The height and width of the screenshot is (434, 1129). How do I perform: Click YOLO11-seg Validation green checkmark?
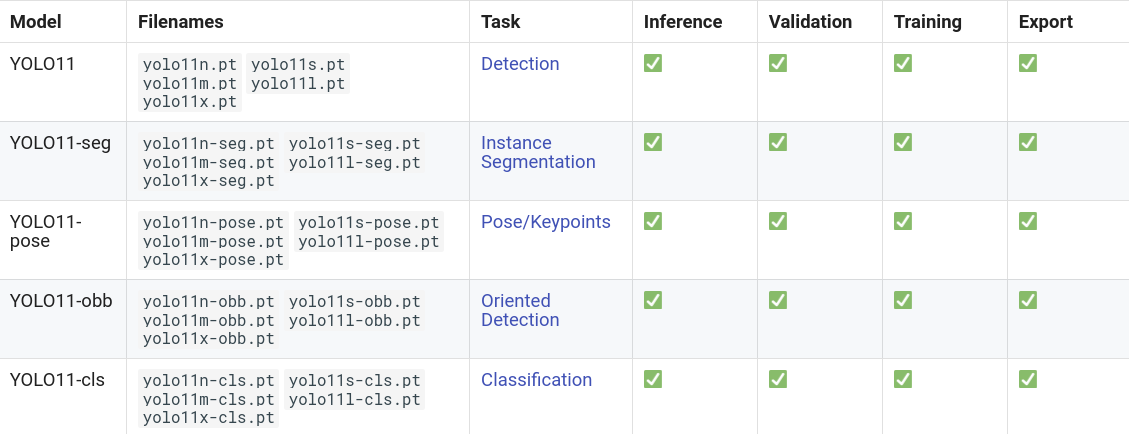point(778,143)
